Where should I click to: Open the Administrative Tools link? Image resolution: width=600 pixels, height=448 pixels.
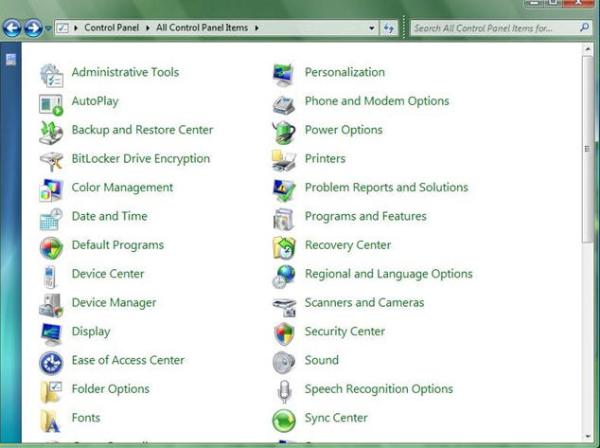tap(126, 72)
